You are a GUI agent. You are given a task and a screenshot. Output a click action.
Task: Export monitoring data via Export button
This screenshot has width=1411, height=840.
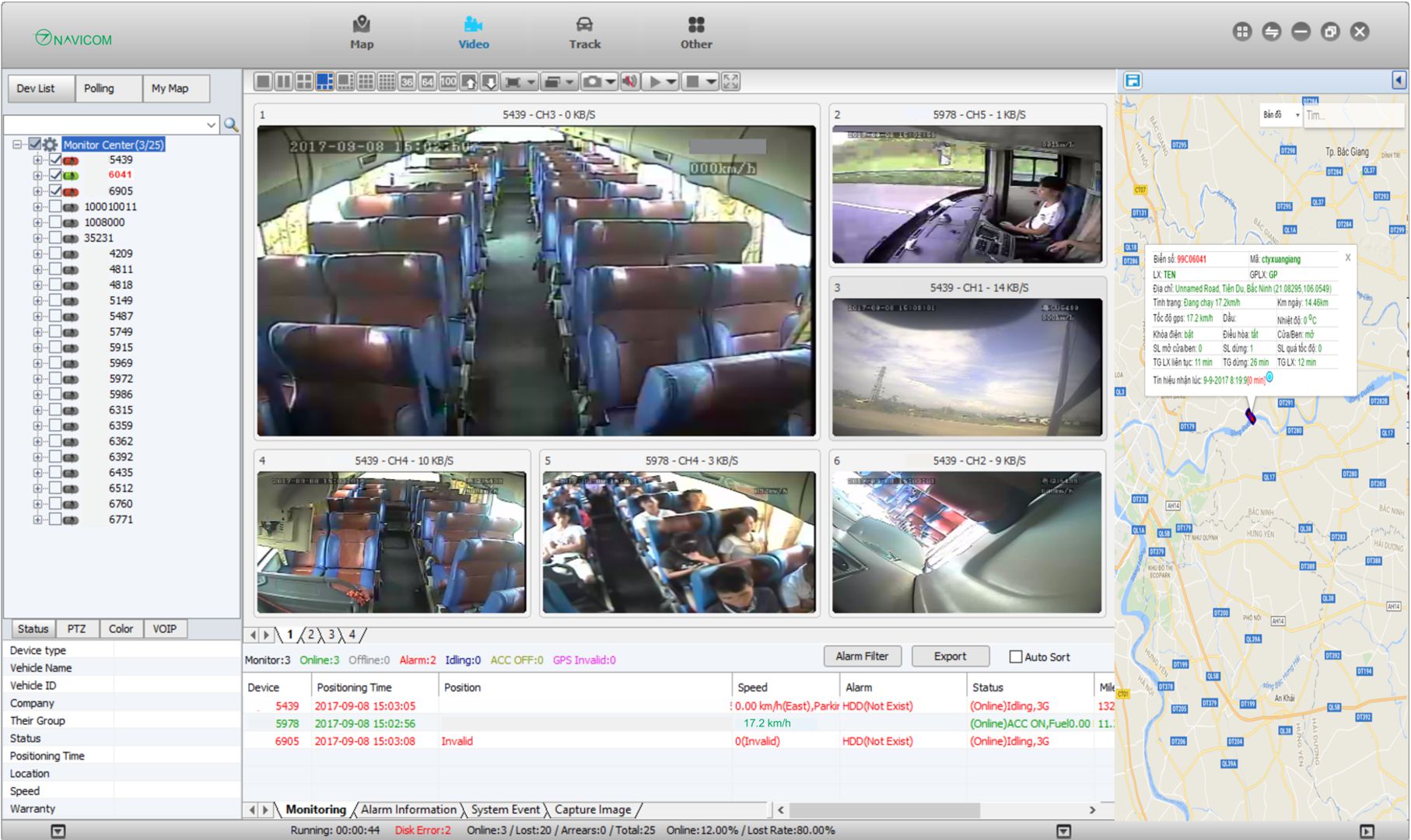950,656
